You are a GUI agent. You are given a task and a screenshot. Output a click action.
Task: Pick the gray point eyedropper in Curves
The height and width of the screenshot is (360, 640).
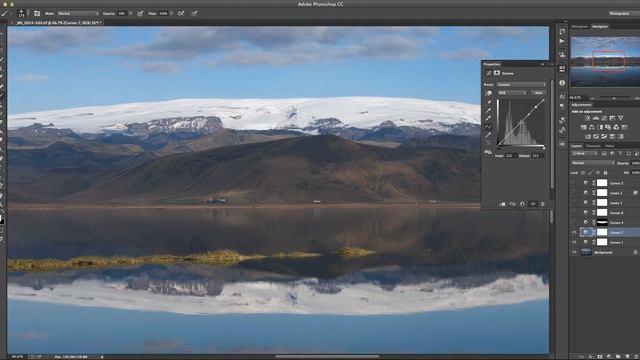coord(489,110)
